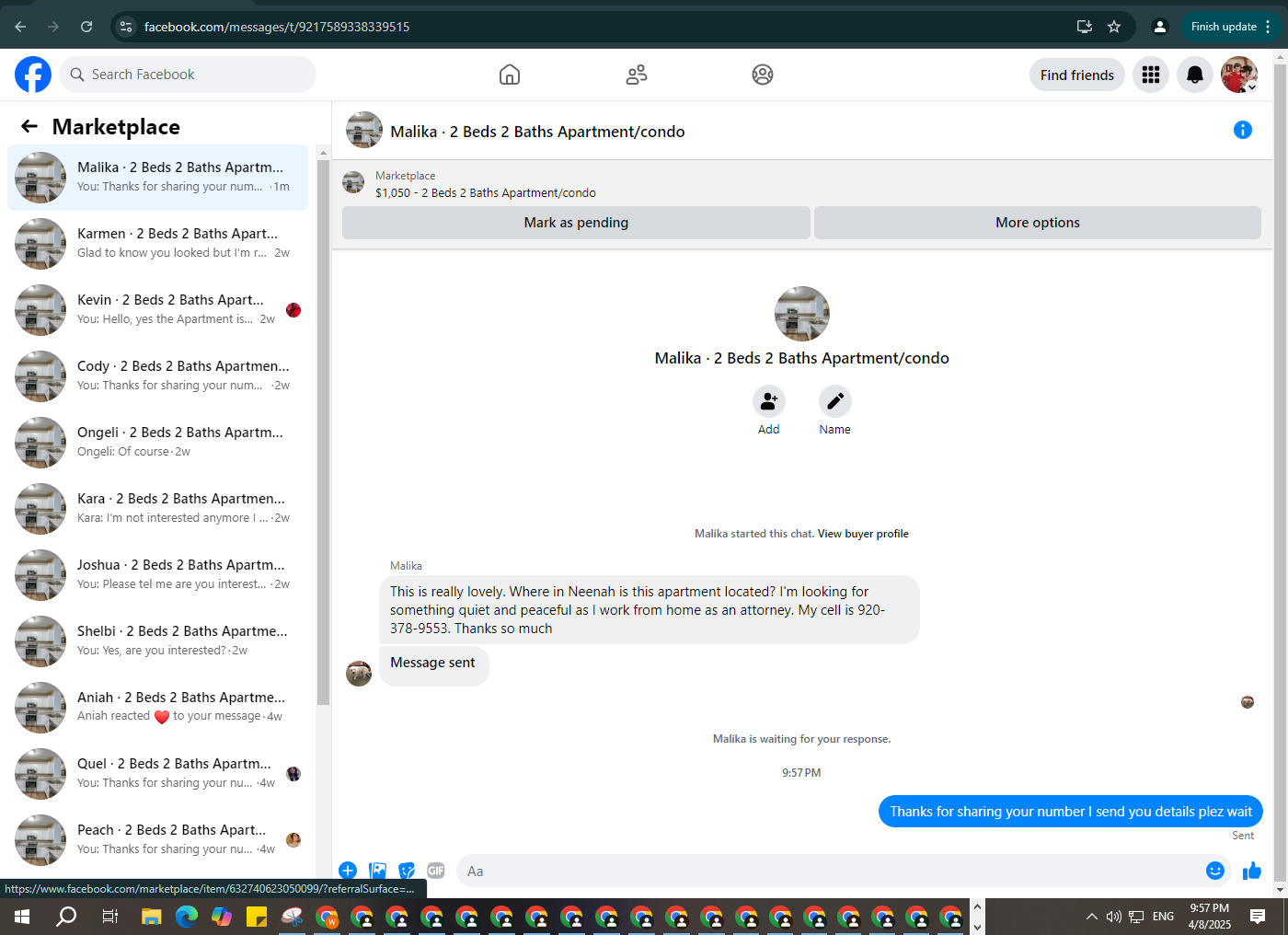
Task: Click the Name pencil icon
Action: point(835,401)
